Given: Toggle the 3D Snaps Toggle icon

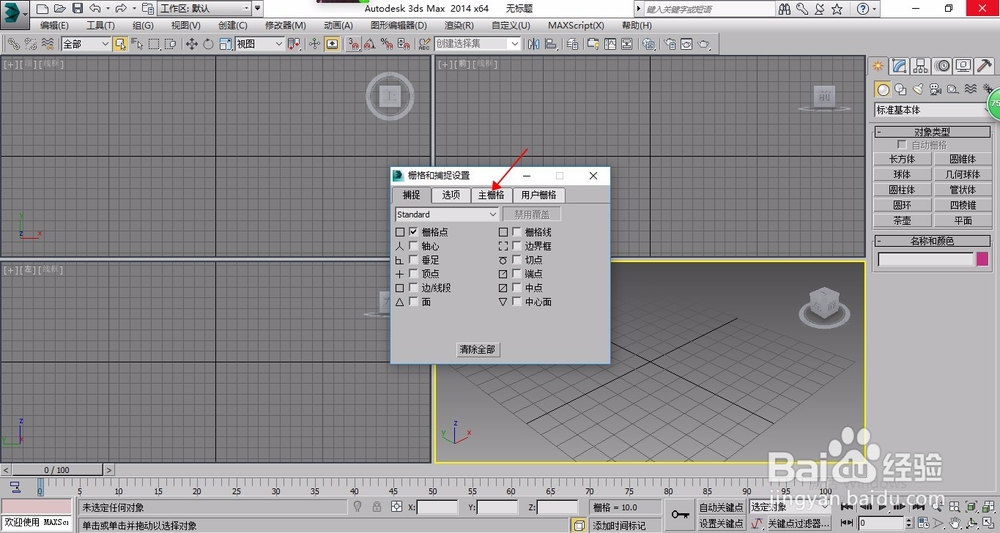Looking at the screenshot, I should (353, 44).
